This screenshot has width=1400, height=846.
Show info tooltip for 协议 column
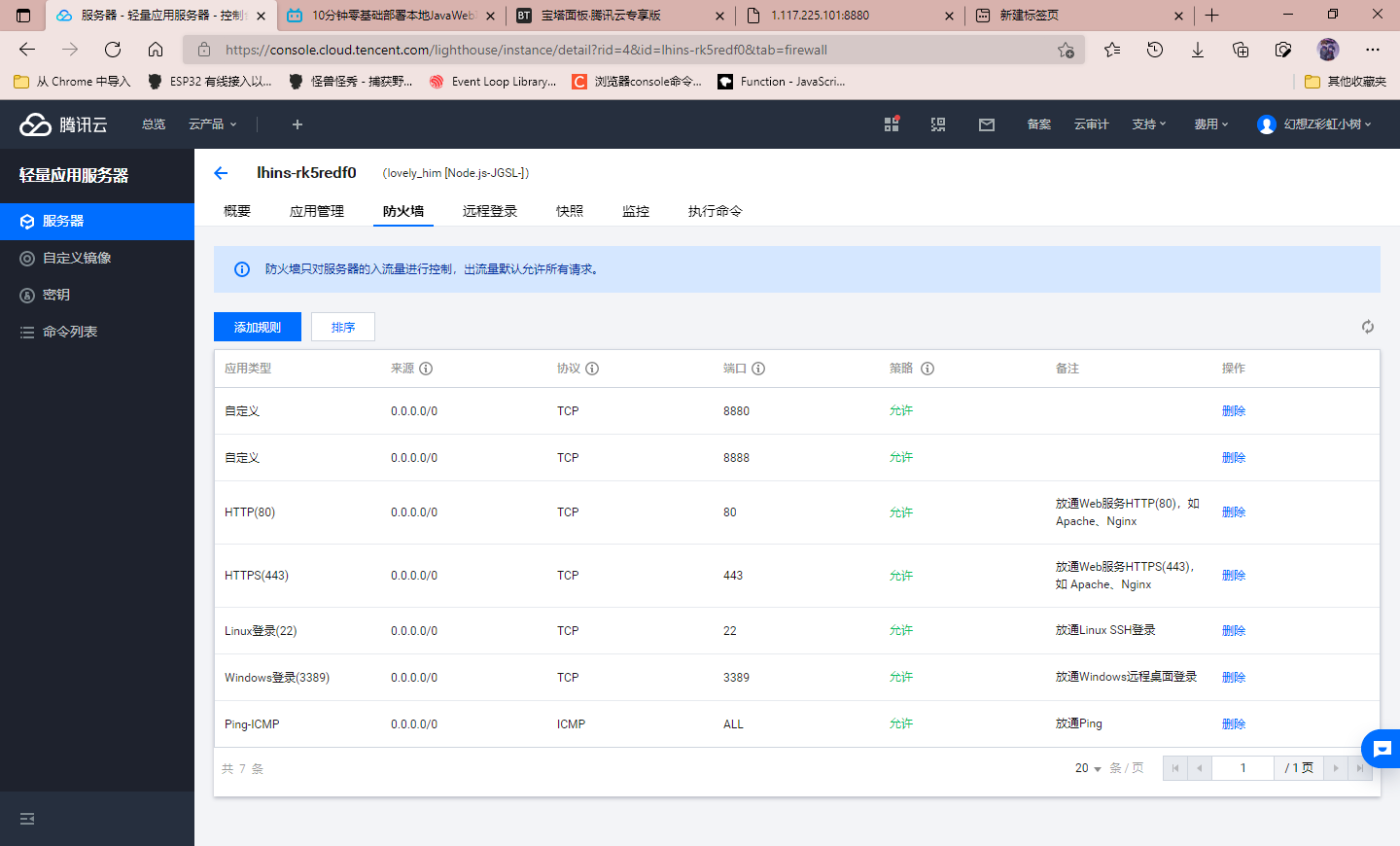click(x=592, y=369)
